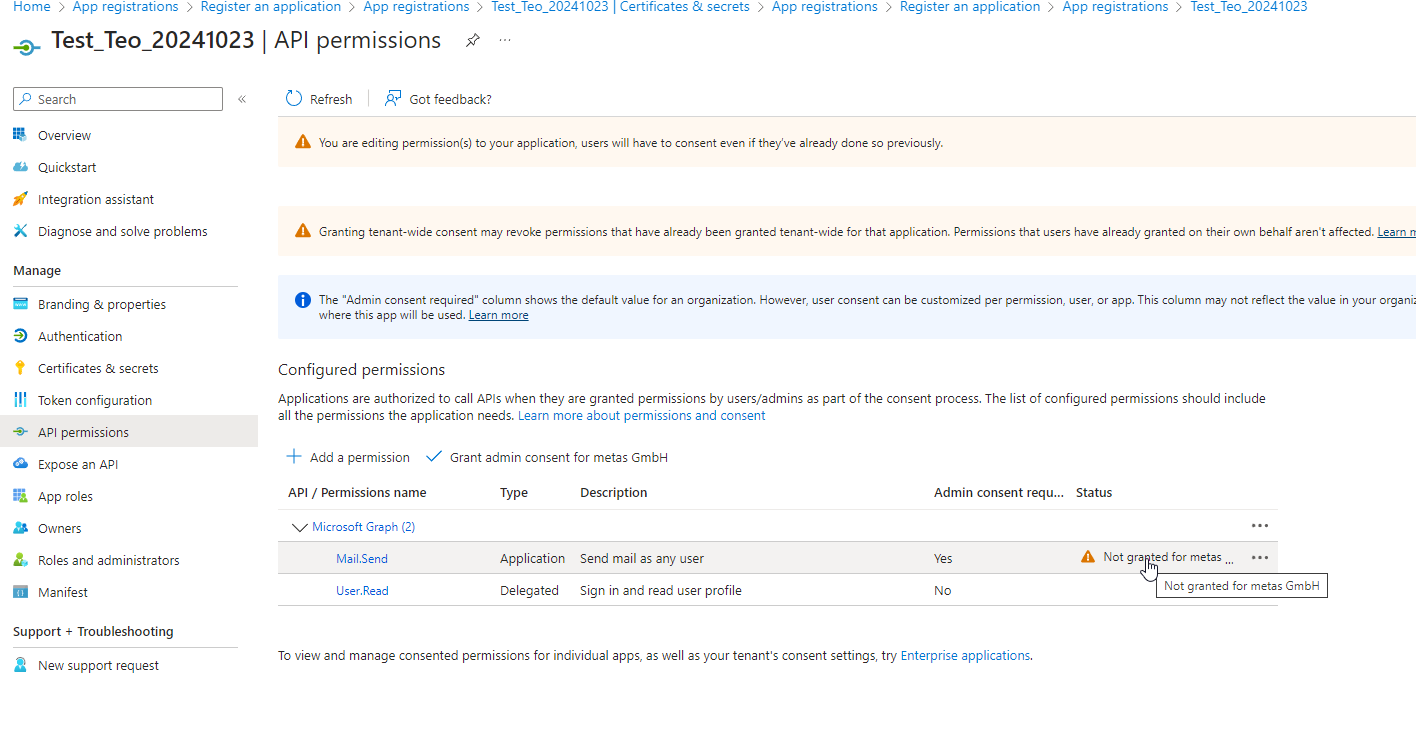The image size is (1416, 729).
Task: Click the Owners people icon
Action: 20,528
